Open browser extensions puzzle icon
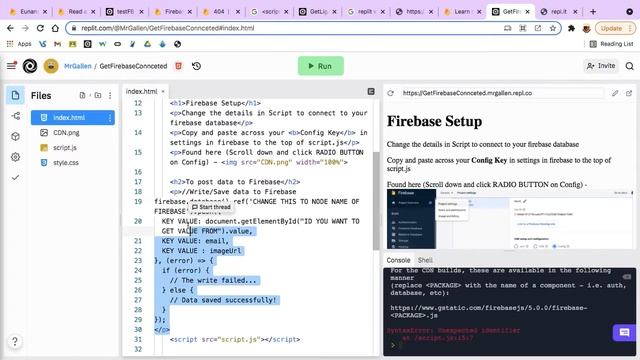640x360 pixels. 571,28
